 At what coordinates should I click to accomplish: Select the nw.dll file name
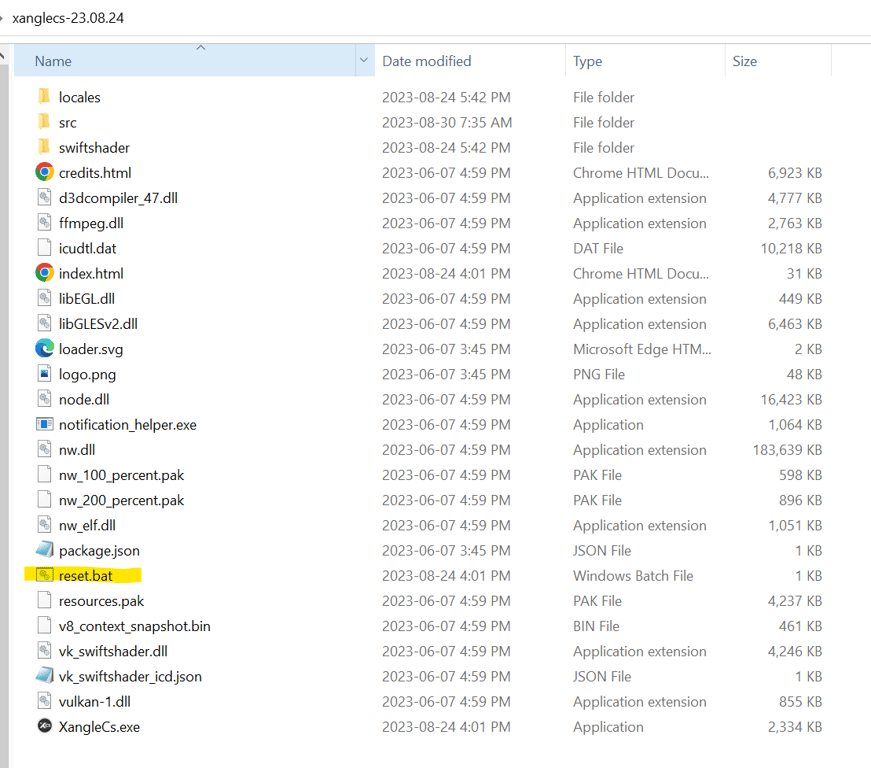(x=77, y=450)
